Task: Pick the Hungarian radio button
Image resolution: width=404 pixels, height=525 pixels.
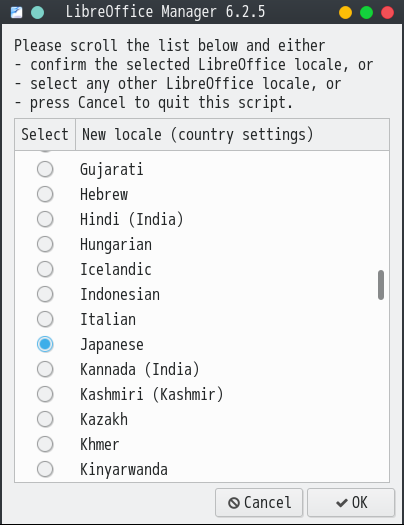Action: coord(45,244)
